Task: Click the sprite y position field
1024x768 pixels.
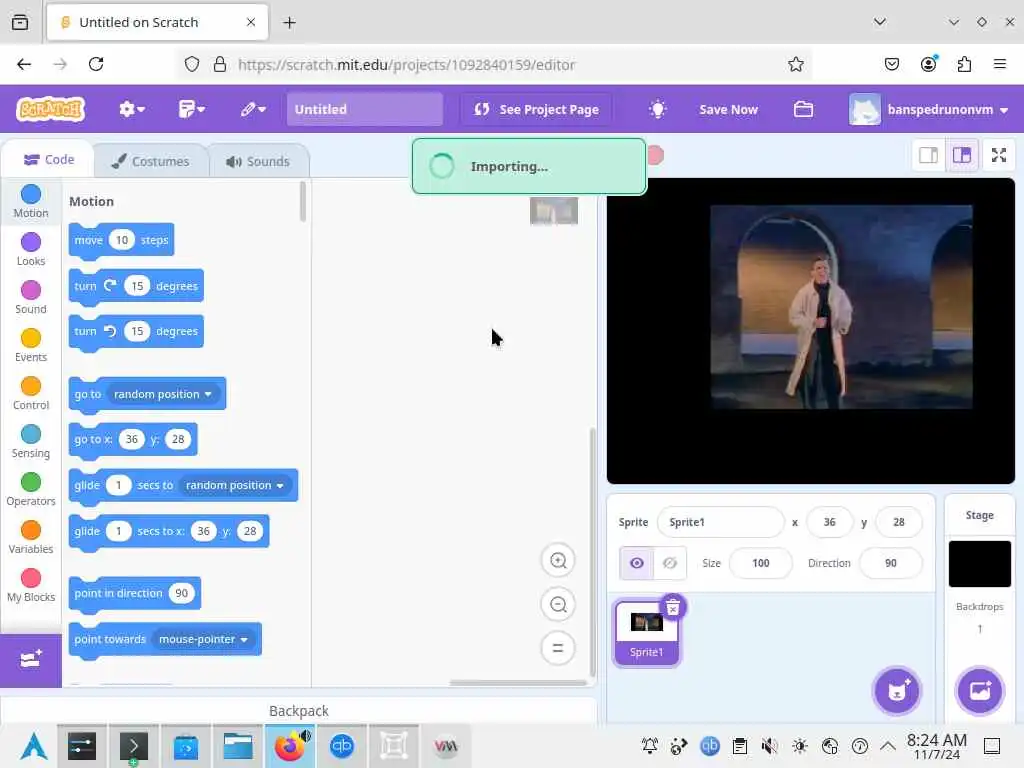Action: click(x=899, y=522)
